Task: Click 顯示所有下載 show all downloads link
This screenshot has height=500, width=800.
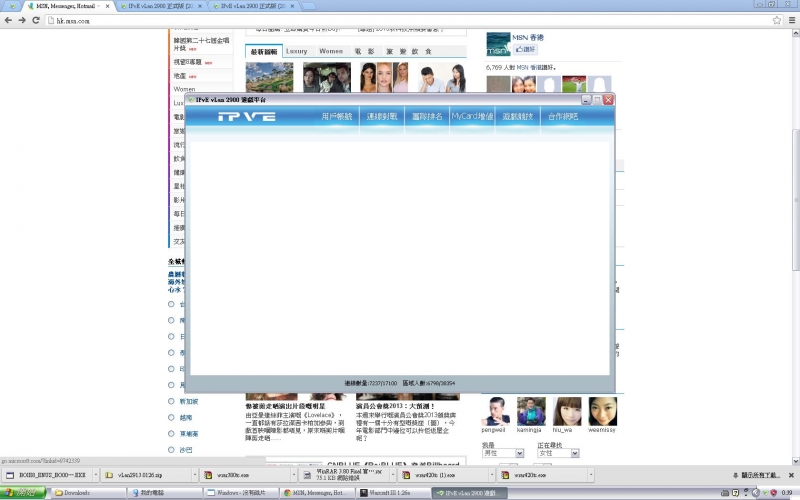Action: [760, 475]
